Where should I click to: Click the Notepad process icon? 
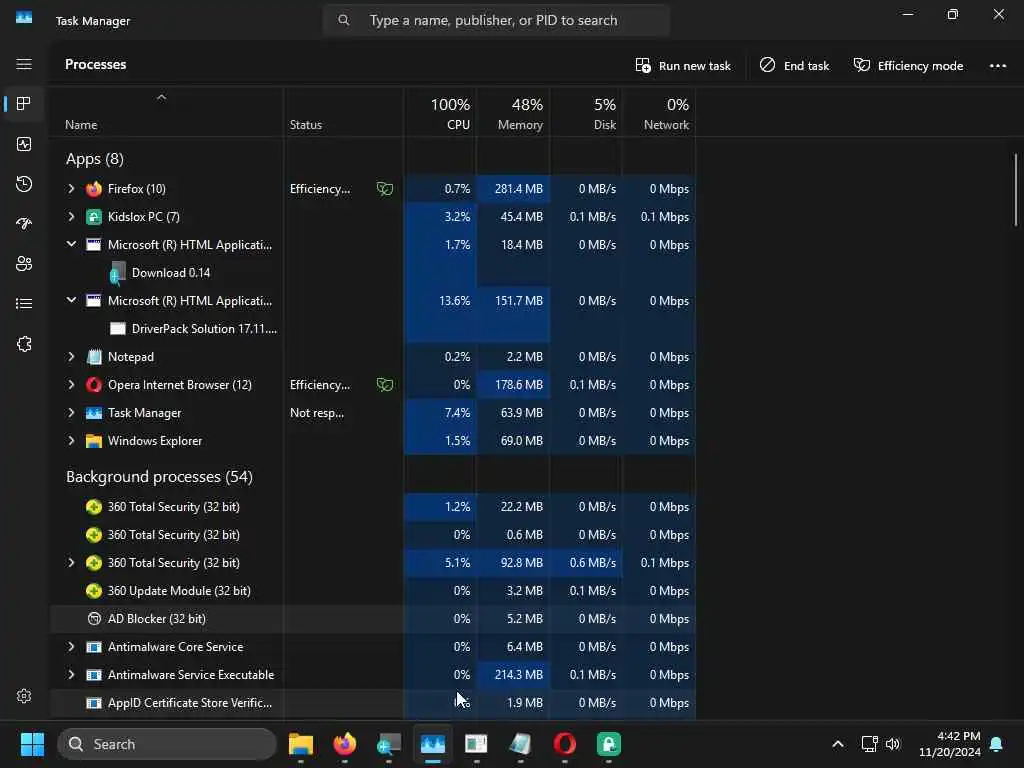click(94, 357)
